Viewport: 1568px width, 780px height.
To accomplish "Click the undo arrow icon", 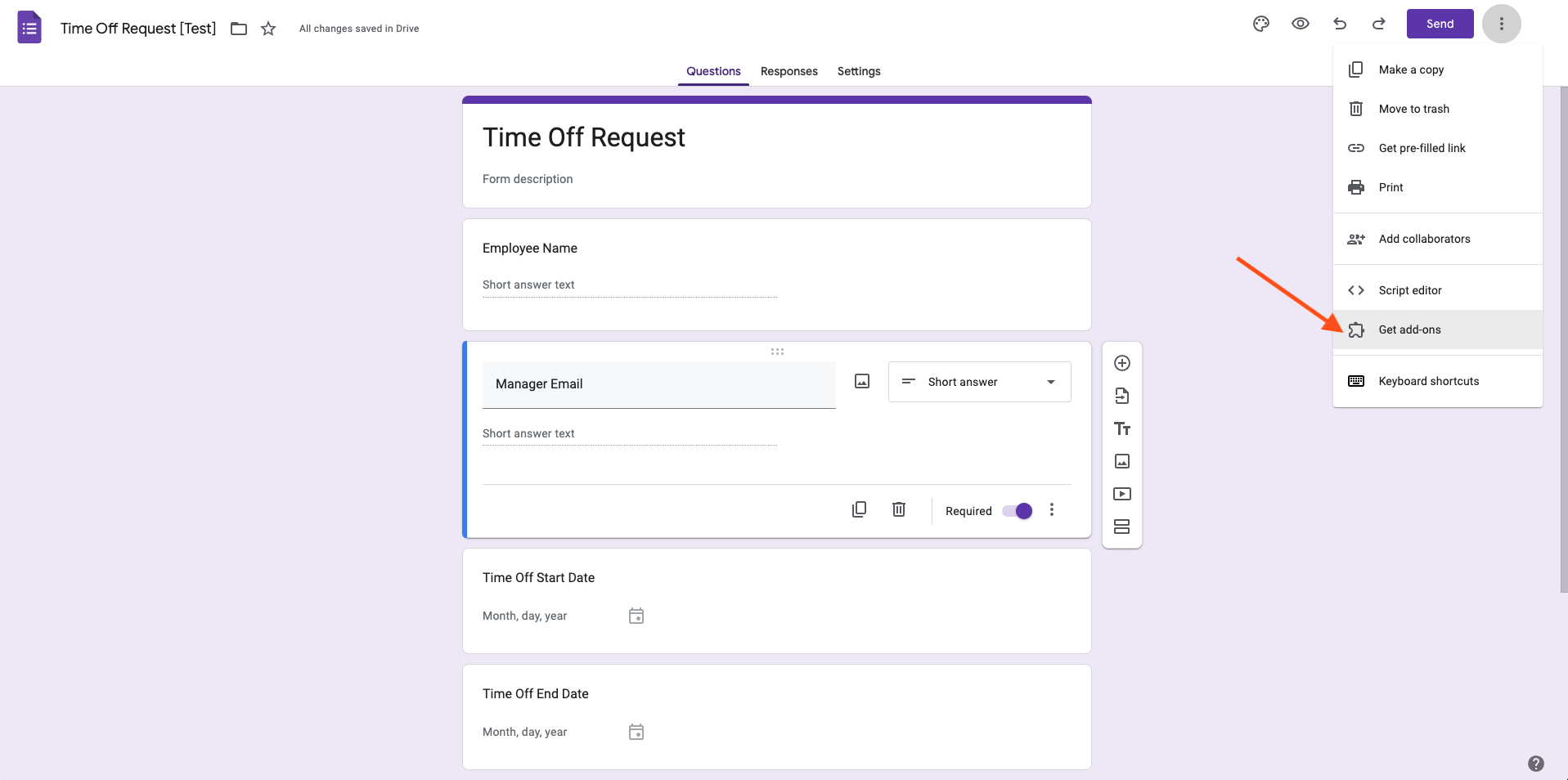I will (x=1340, y=24).
